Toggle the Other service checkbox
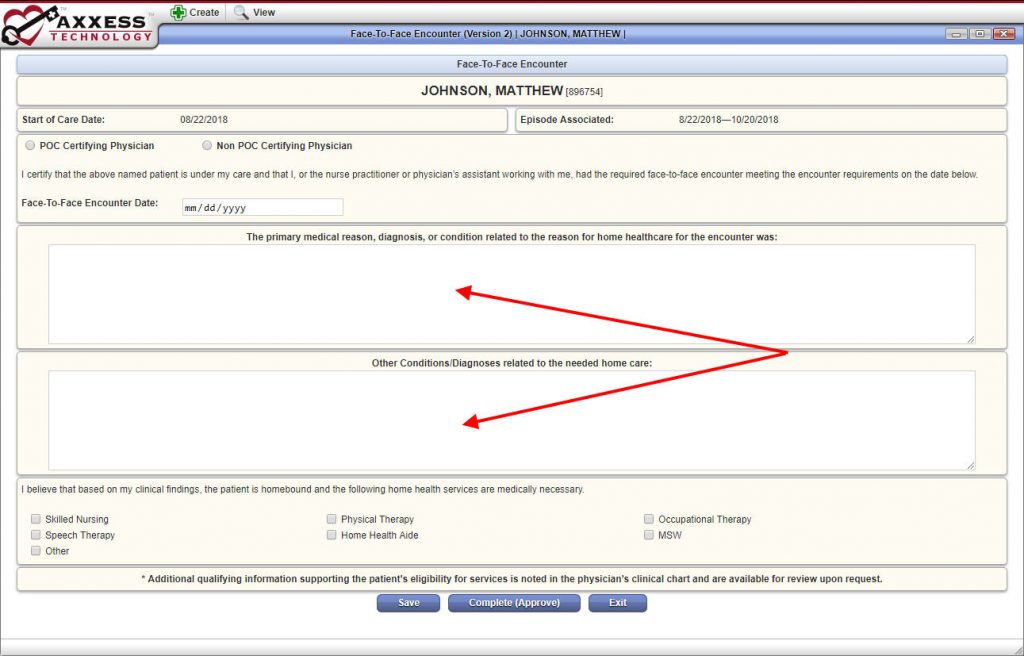This screenshot has height=656, width=1024. pos(36,551)
